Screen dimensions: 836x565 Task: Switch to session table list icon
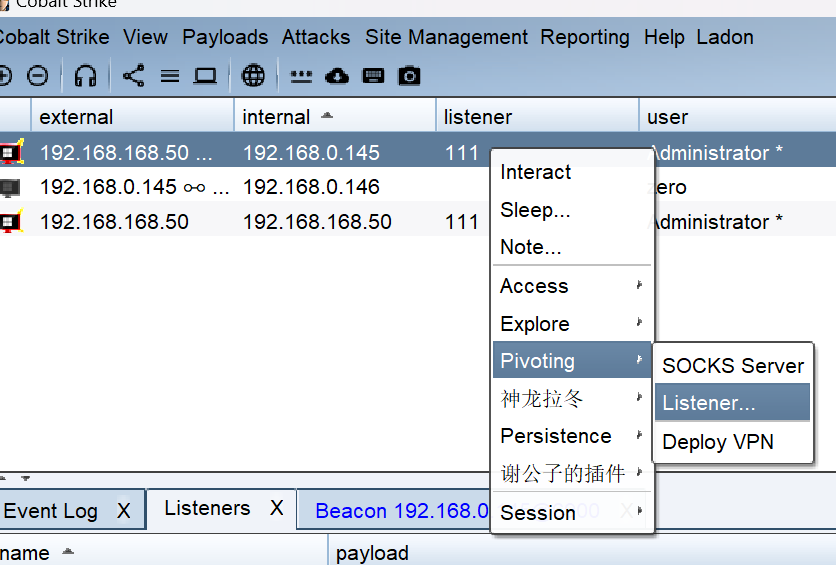pyautogui.click(x=170, y=75)
